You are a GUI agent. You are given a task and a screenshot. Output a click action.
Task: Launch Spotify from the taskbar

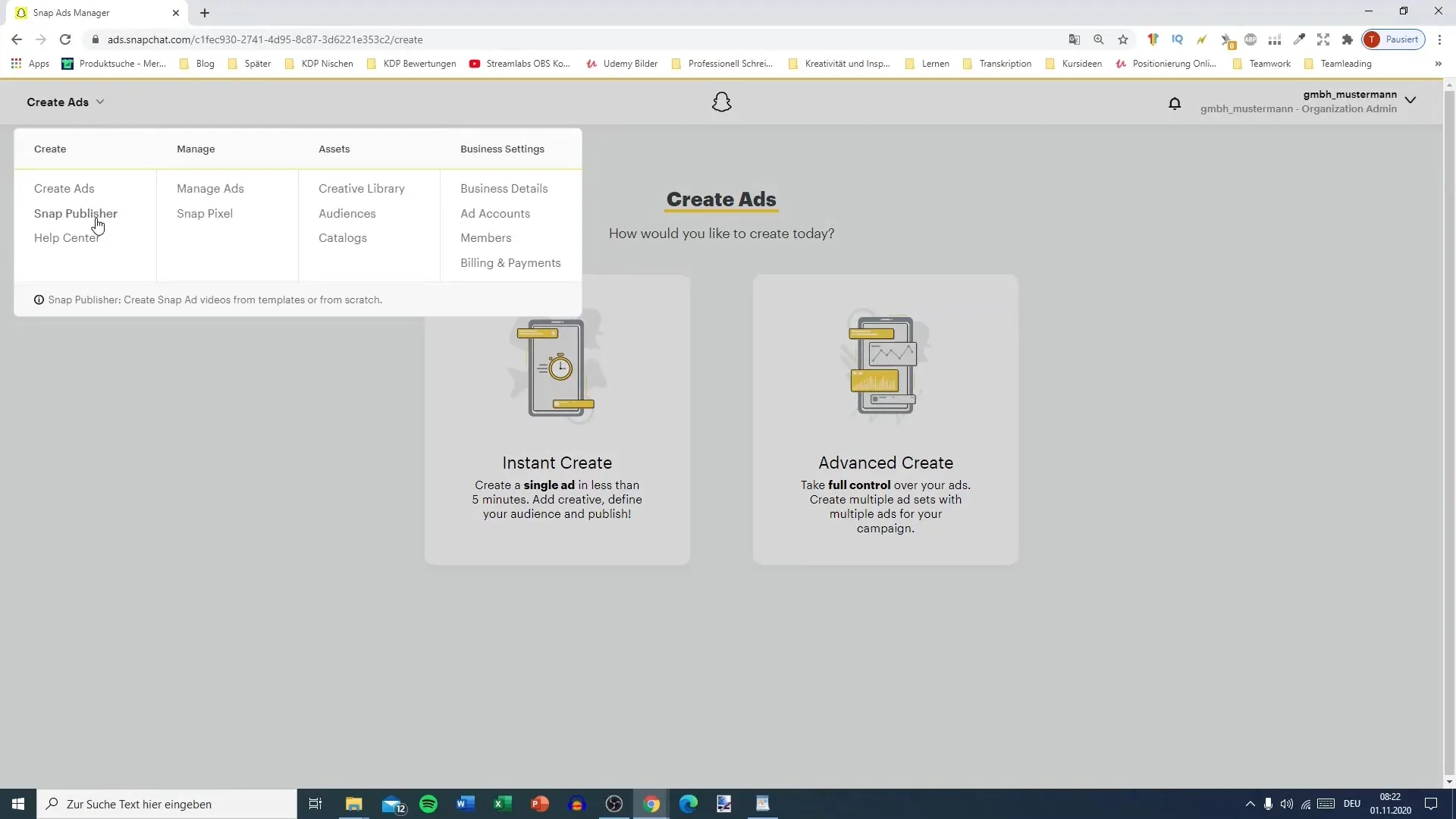click(x=428, y=804)
